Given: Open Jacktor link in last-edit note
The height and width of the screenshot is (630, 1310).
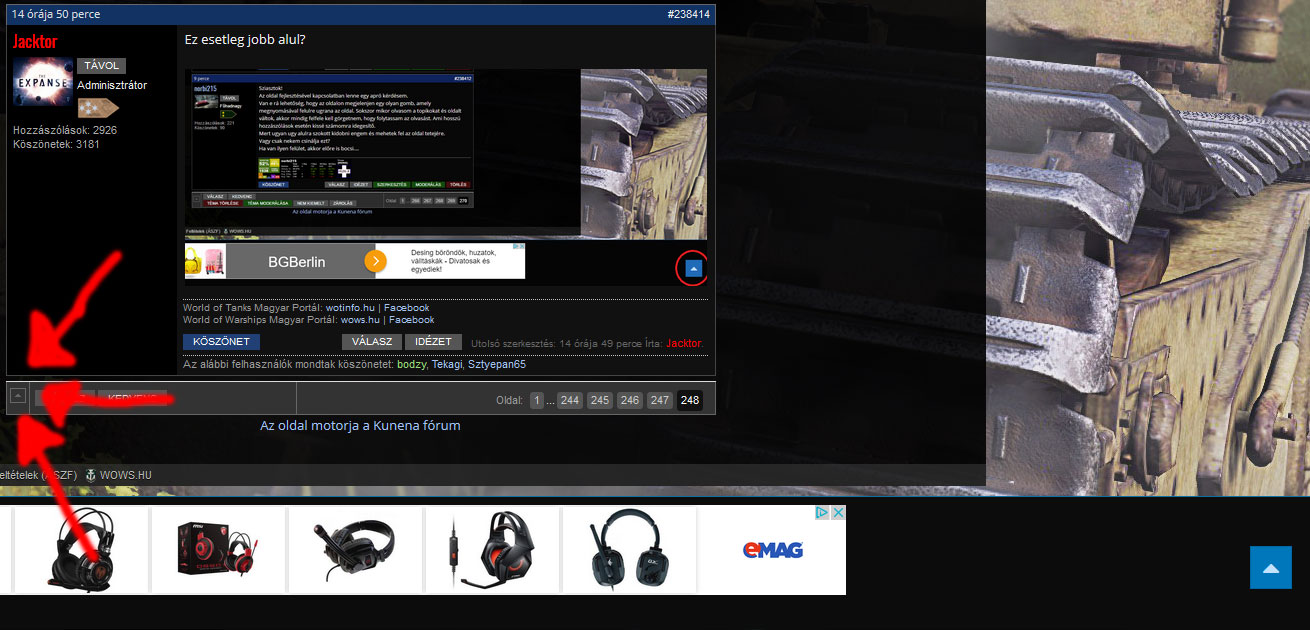Looking at the screenshot, I should 684,343.
